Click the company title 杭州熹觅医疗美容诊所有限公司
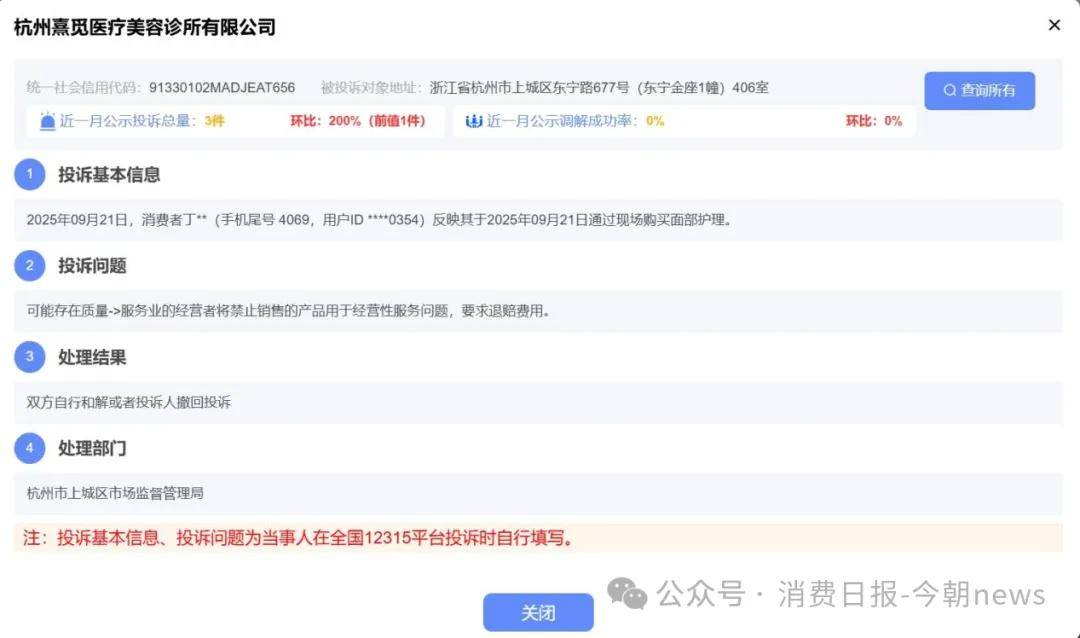This screenshot has width=1080, height=638. pos(145,28)
